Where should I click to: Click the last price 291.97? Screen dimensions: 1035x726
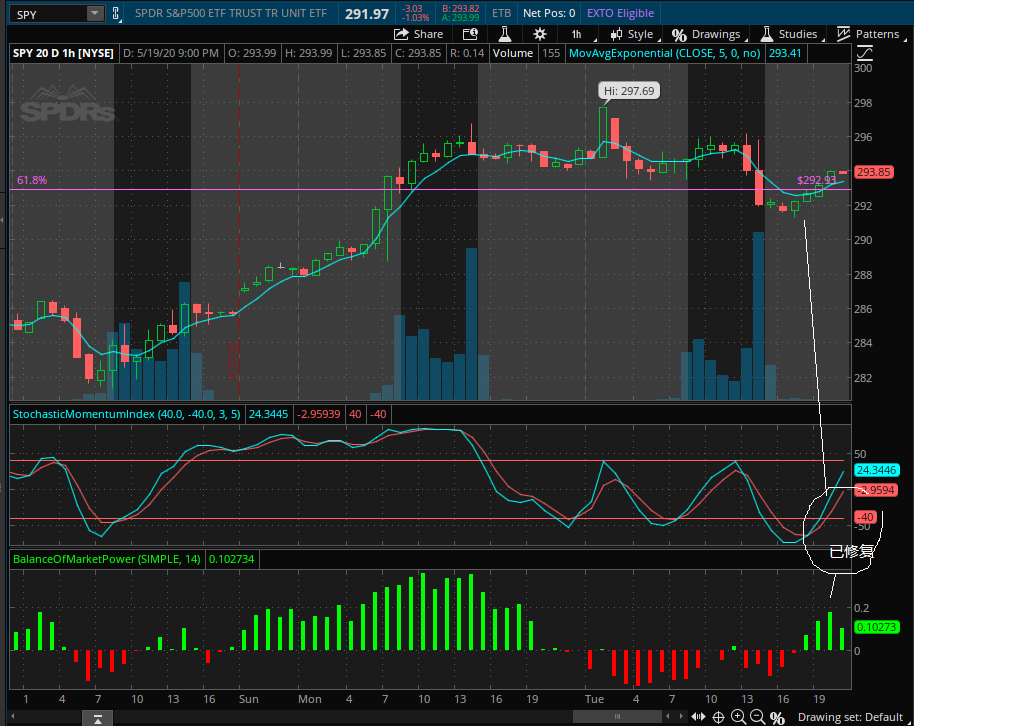click(367, 14)
